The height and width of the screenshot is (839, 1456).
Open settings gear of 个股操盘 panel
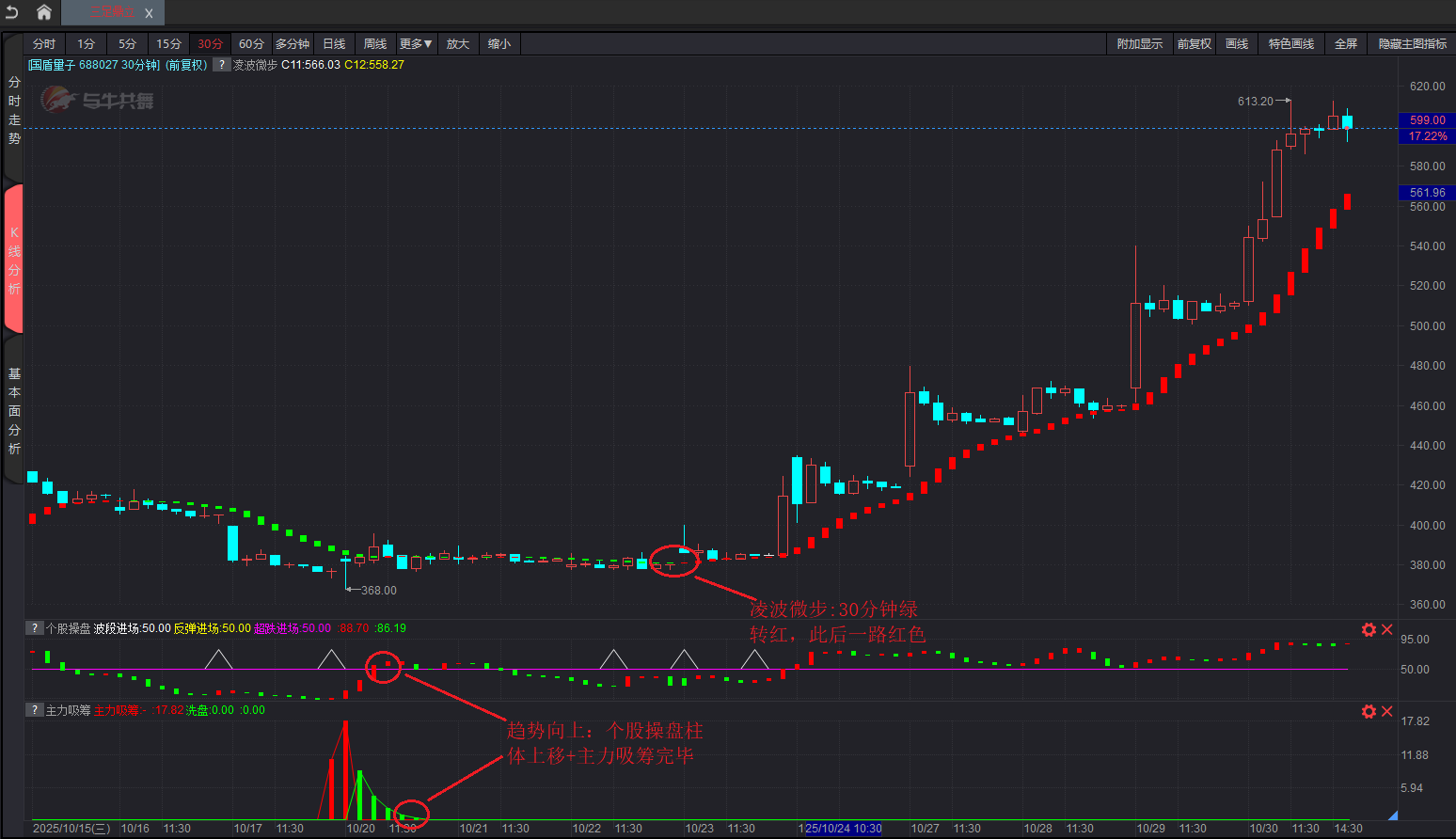point(1369,629)
